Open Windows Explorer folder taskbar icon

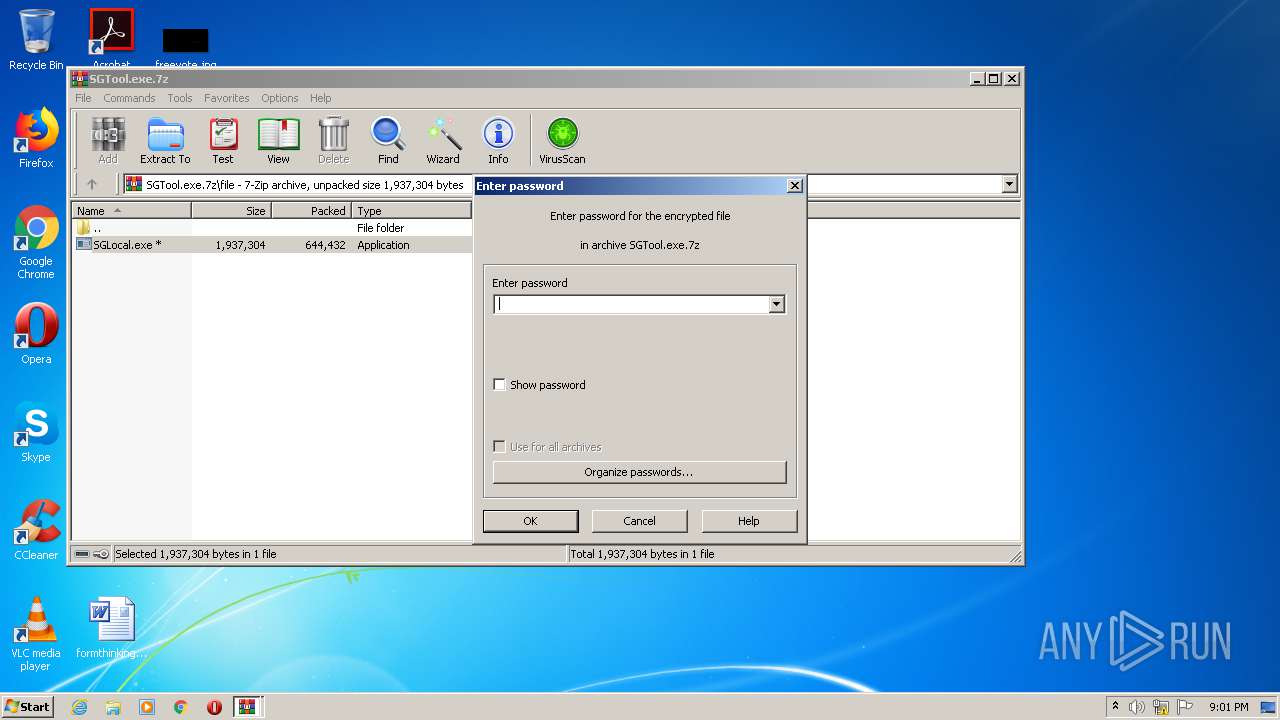coord(113,707)
